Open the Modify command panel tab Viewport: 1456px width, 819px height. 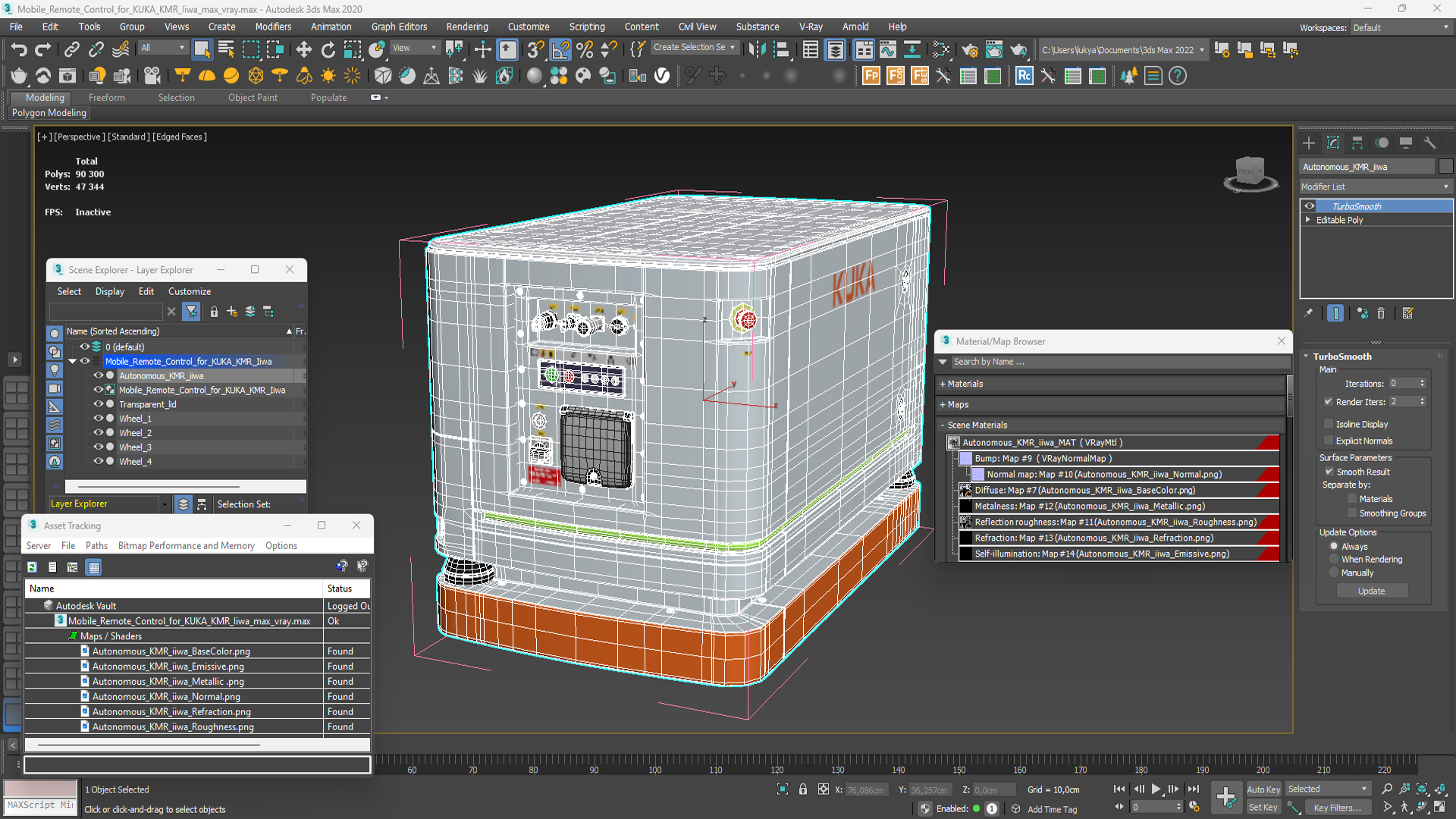pos(1333,143)
